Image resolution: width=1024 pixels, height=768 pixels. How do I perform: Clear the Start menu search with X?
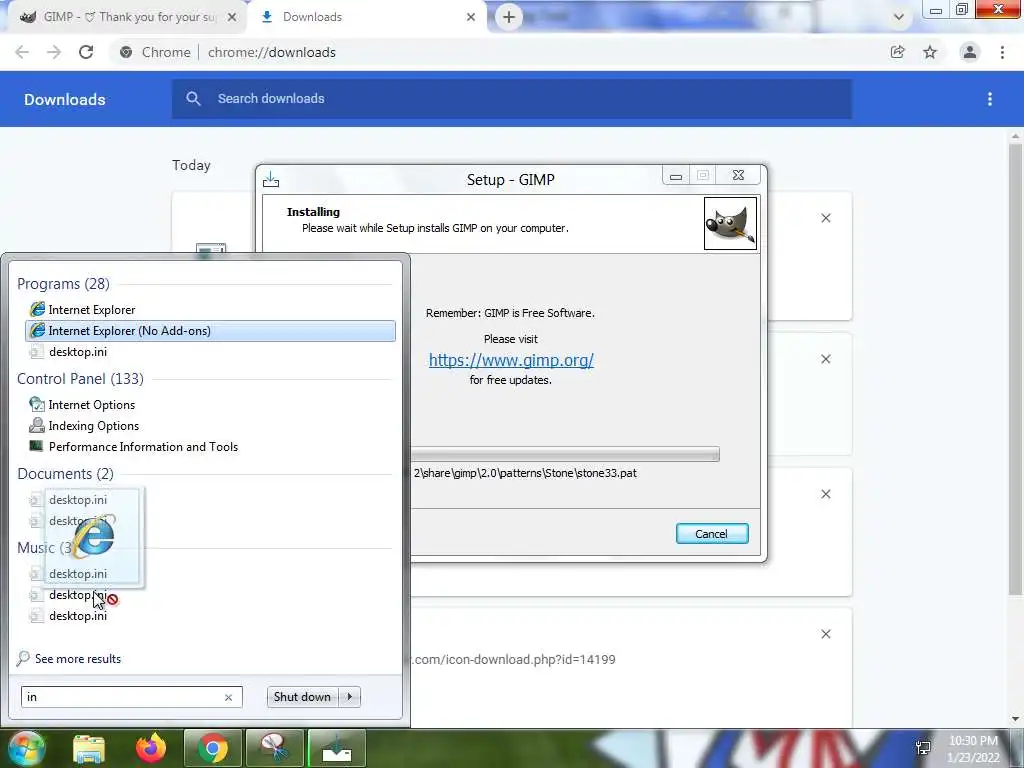229,697
